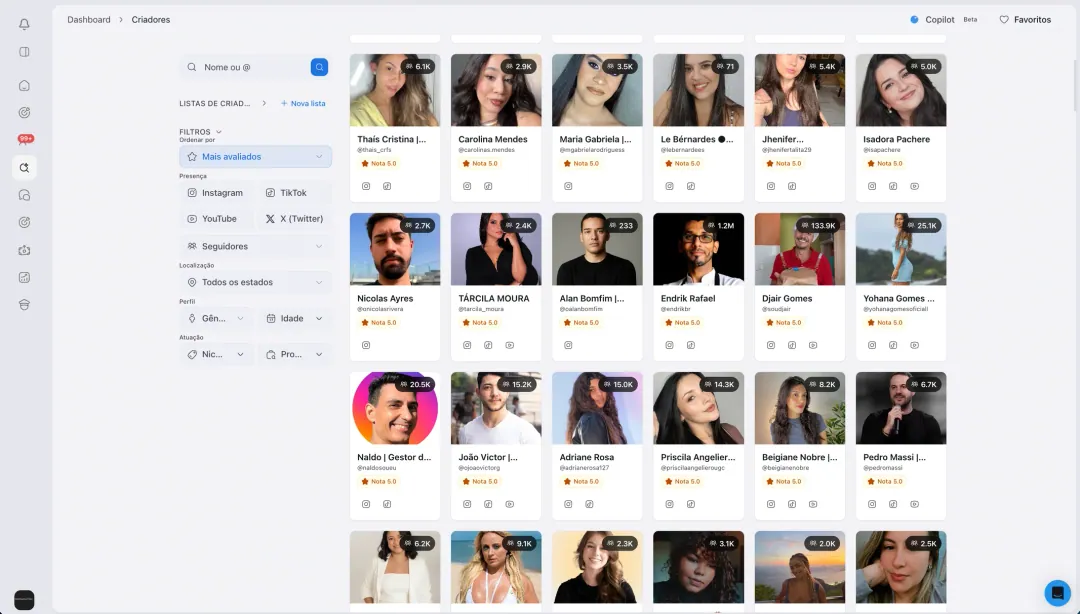
Task: Open the Todos os estados location dropdown
Action: 256,282
